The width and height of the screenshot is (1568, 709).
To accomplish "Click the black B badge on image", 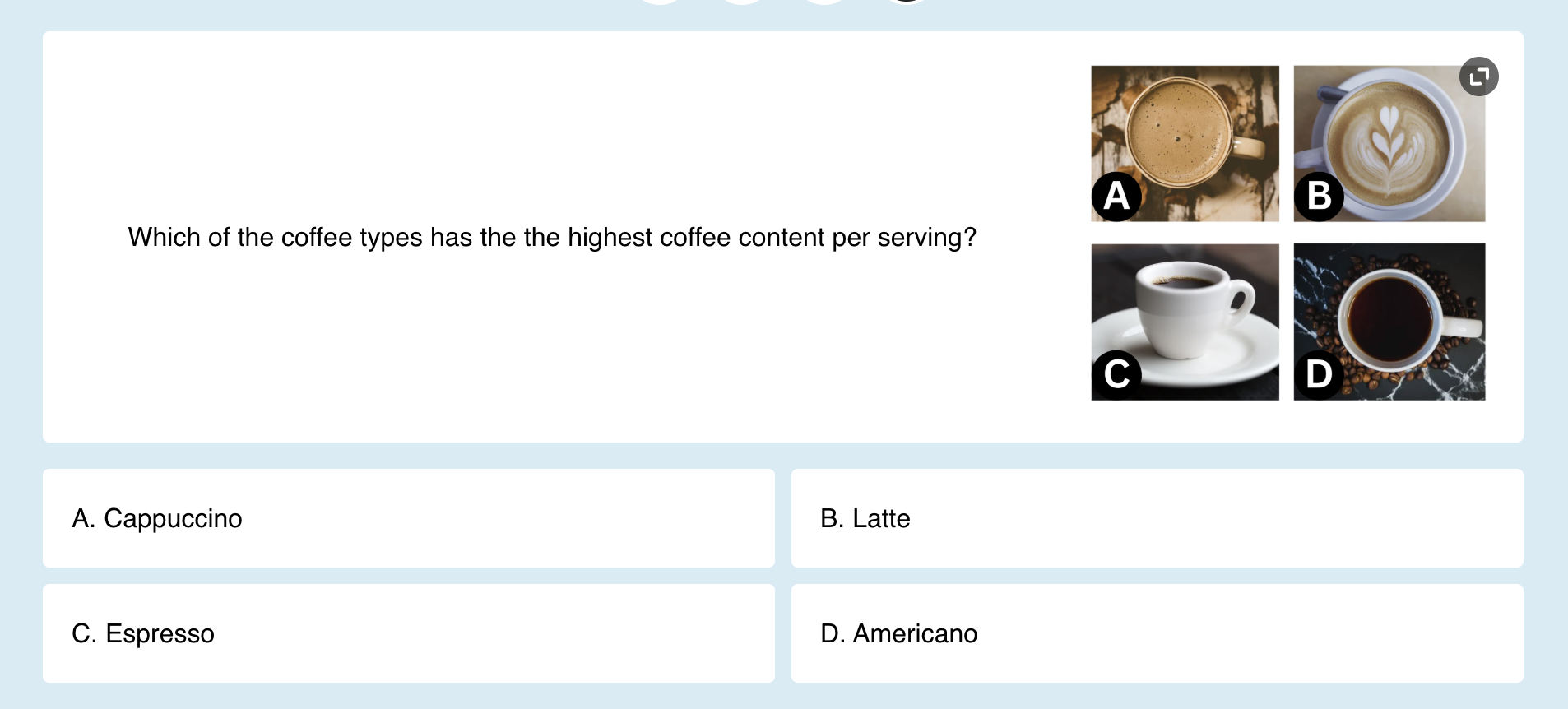I will 1319,196.
